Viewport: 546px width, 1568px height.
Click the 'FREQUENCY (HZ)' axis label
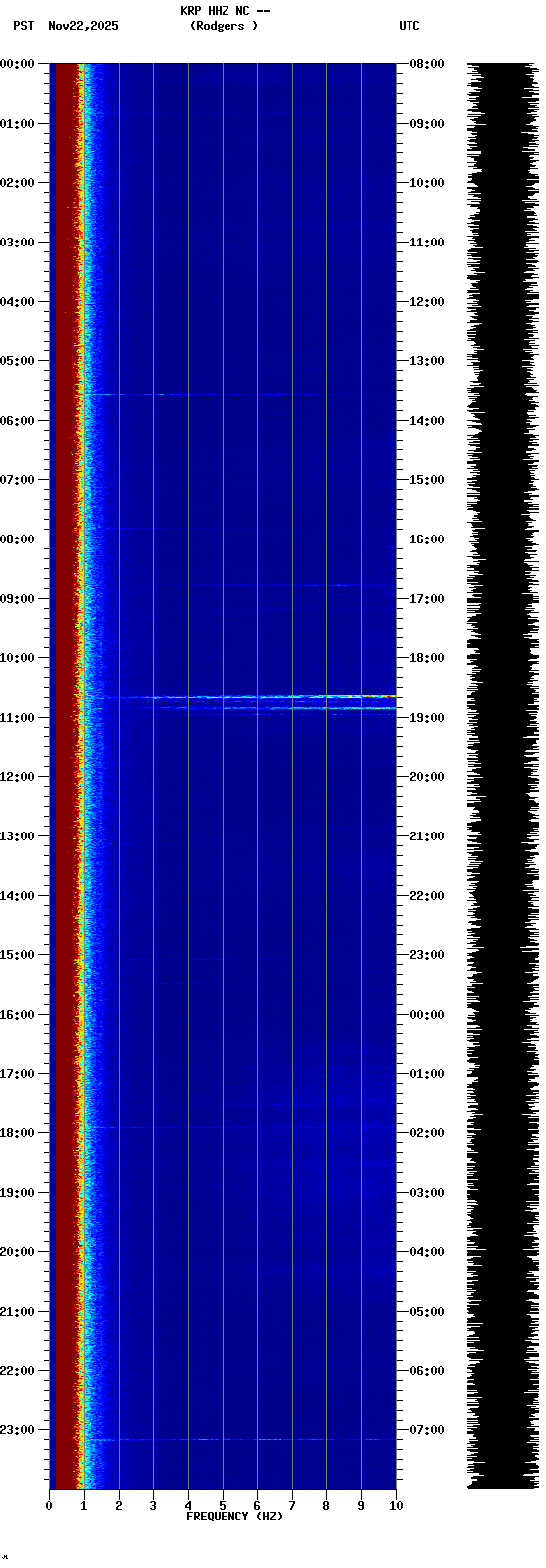point(234,1517)
